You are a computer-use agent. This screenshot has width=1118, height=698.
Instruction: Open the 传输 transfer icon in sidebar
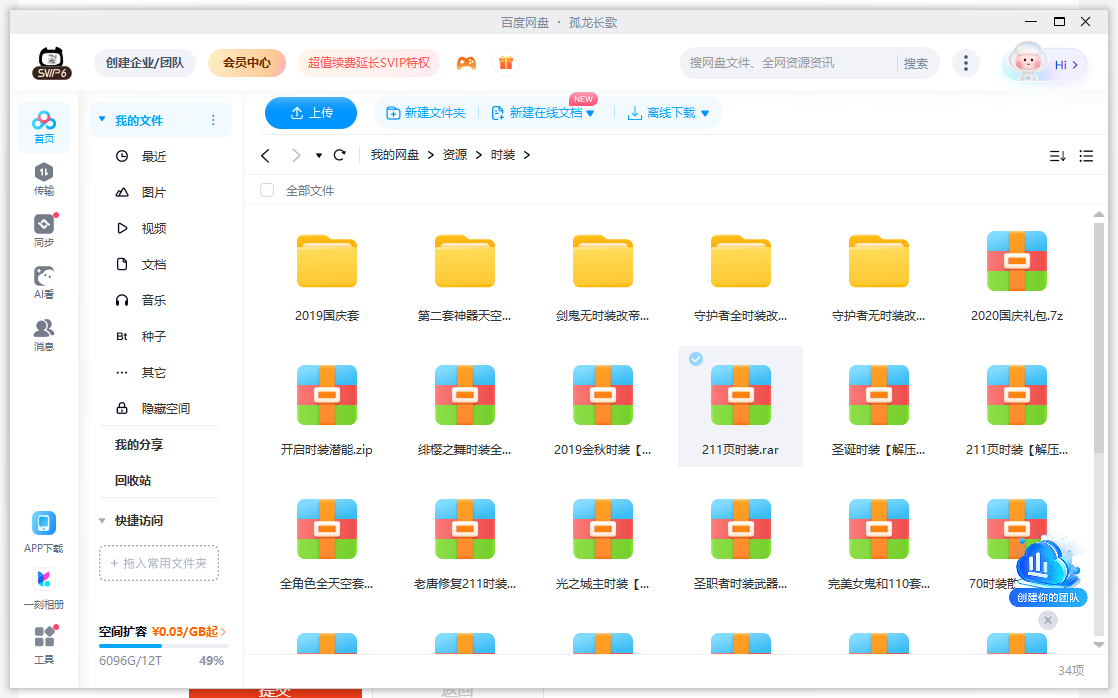point(44,178)
